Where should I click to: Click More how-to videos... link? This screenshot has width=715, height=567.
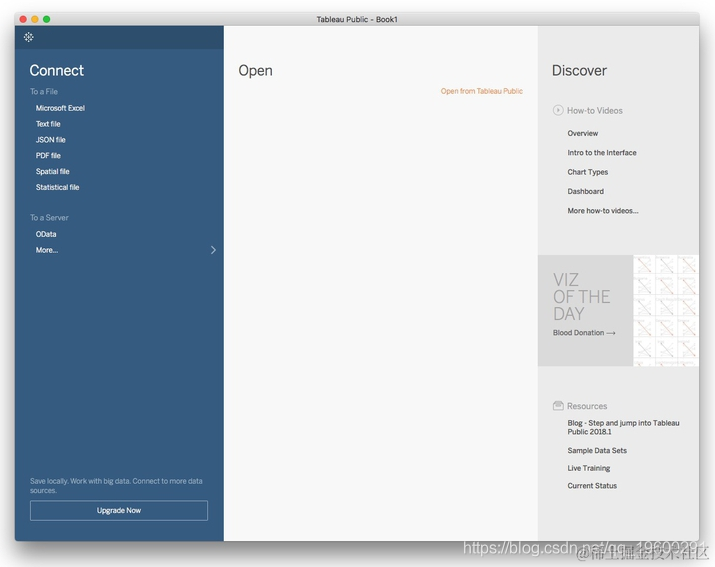[x=602, y=211]
